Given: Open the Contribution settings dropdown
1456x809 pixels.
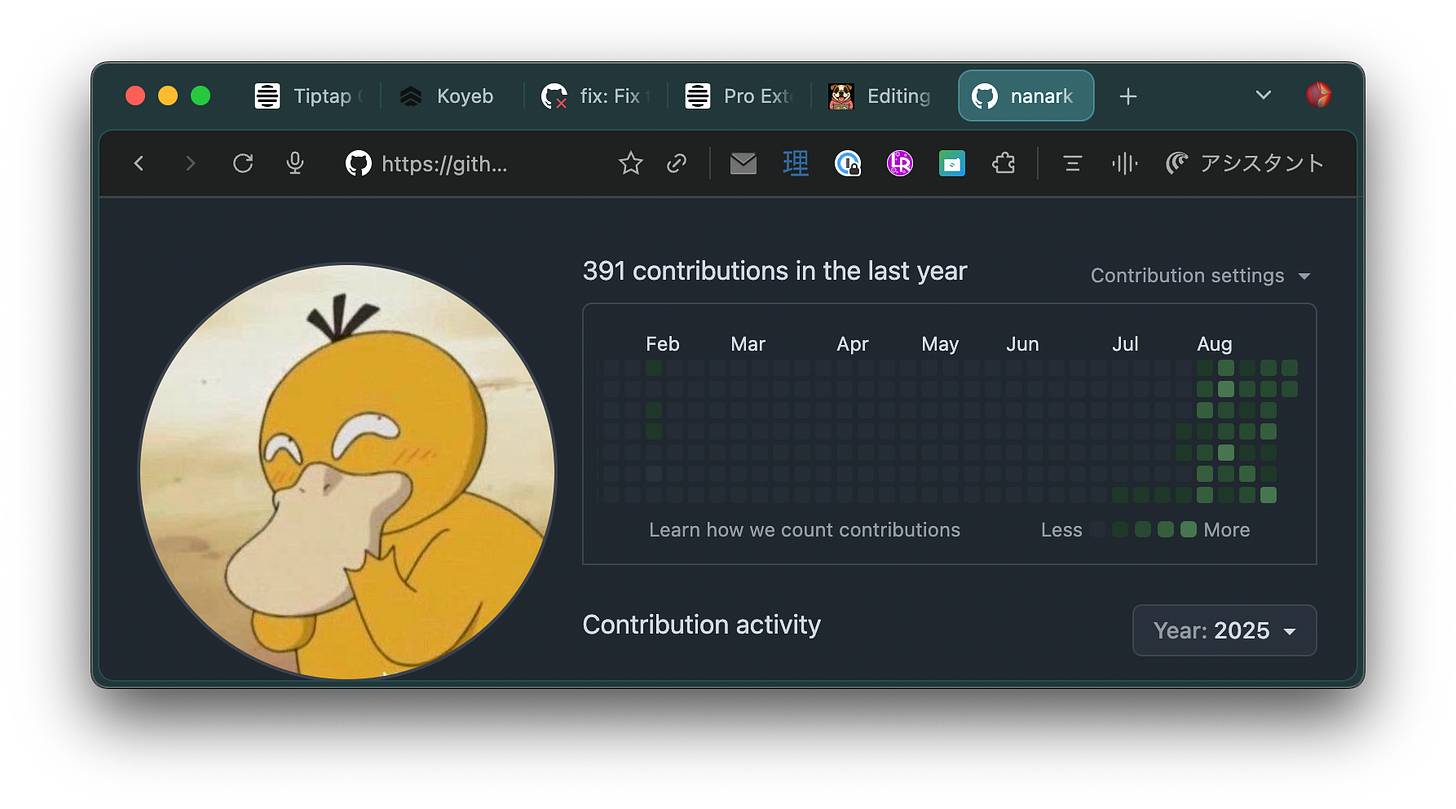Looking at the screenshot, I should point(1200,275).
